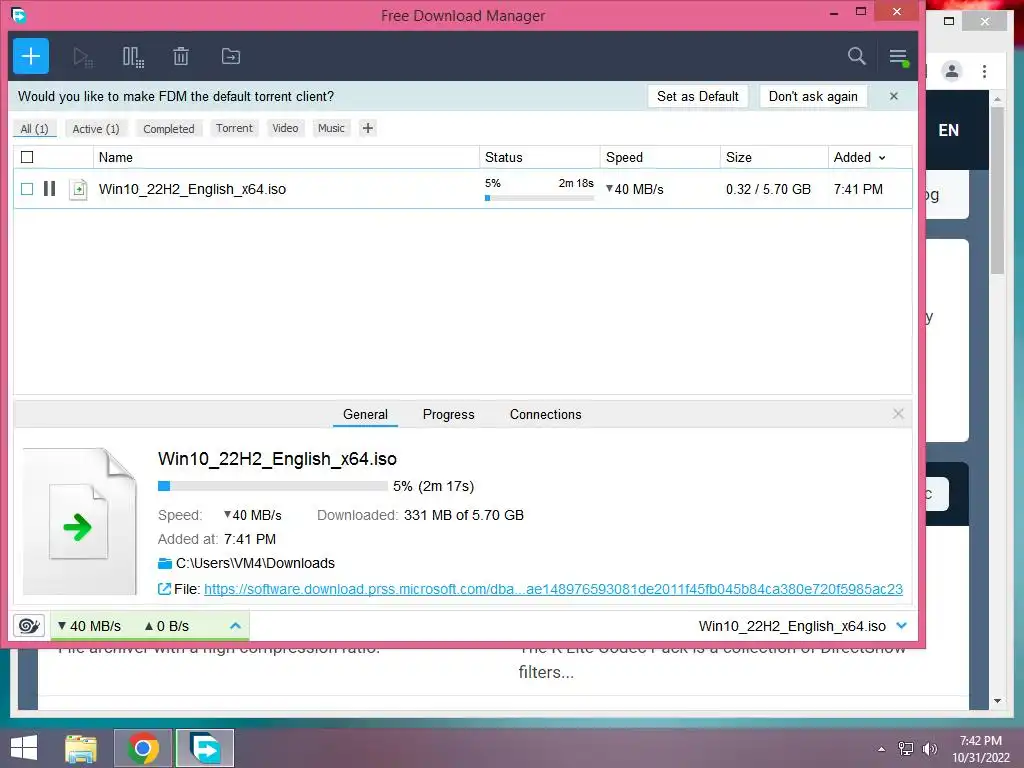Select the Torrent filter tab
1024x768 pixels.
click(x=234, y=128)
